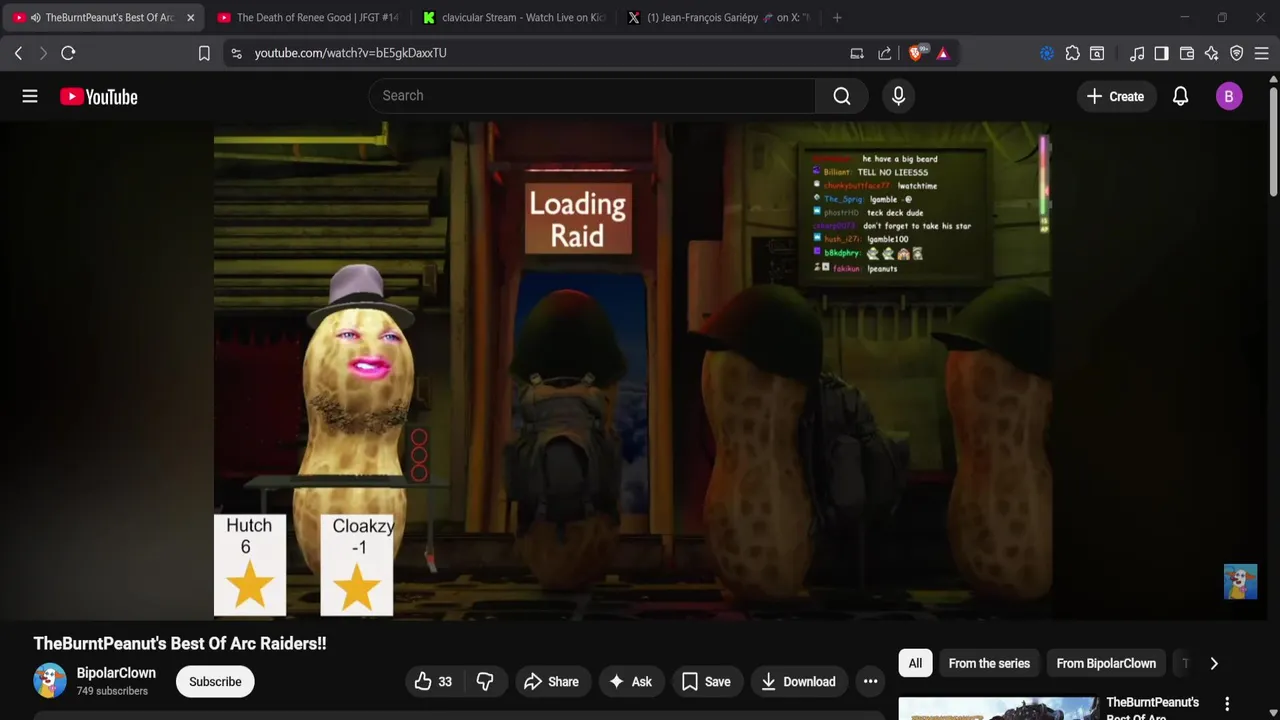Open the browser main hamburger menu
1280x720 pixels.
(x=1262, y=53)
